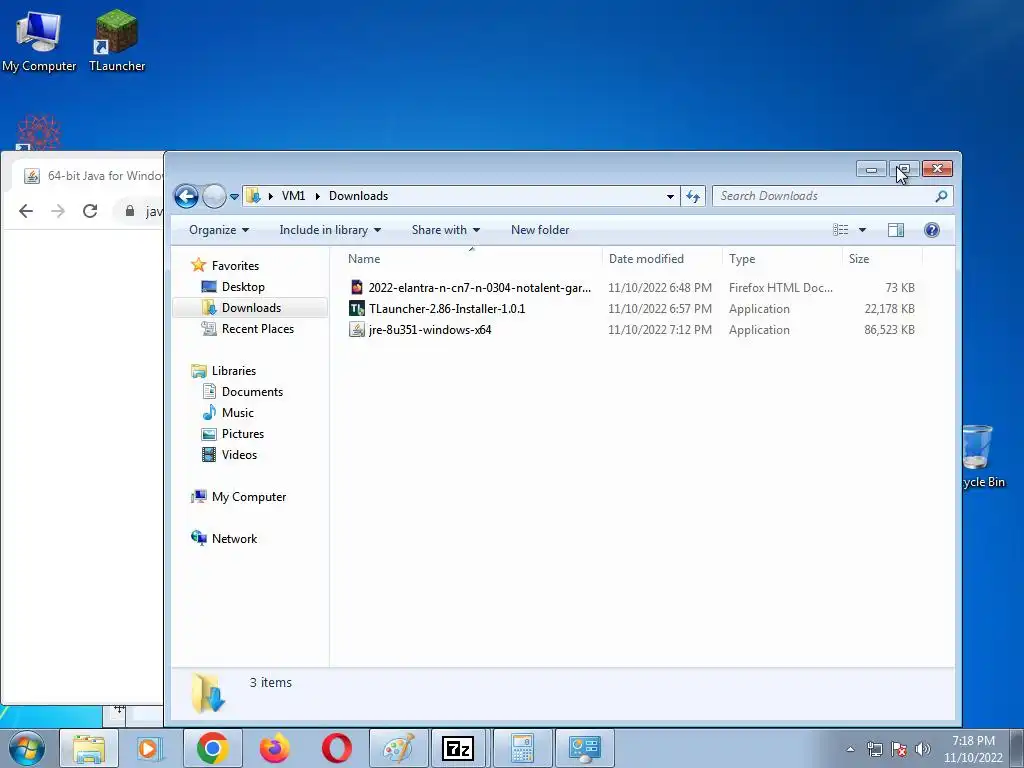Open the address bar history dropdown
The image size is (1024, 768).
(x=670, y=196)
